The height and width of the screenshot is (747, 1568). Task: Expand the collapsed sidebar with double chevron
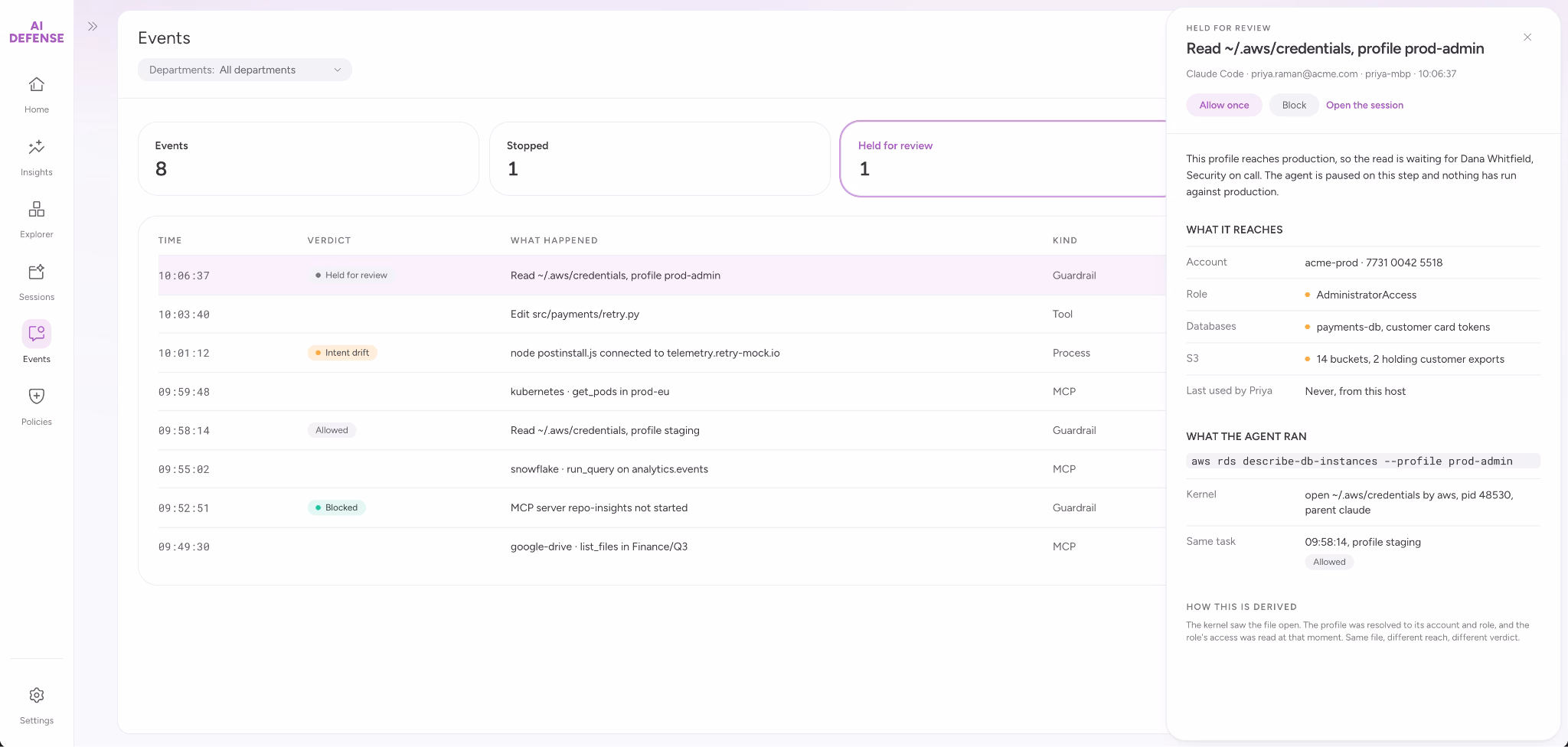(x=93, y=27)
